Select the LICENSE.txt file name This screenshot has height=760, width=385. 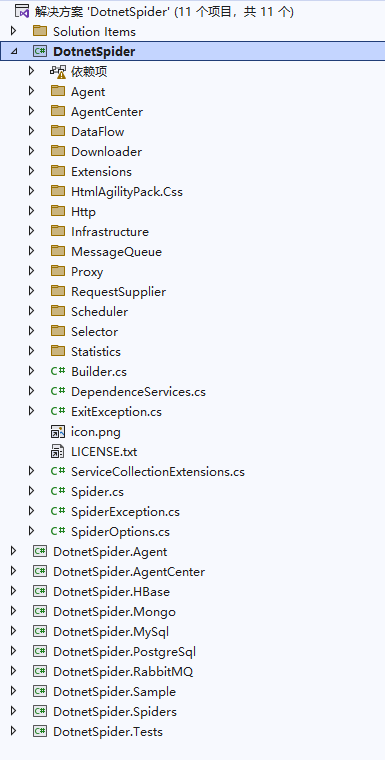coord(104,452)
